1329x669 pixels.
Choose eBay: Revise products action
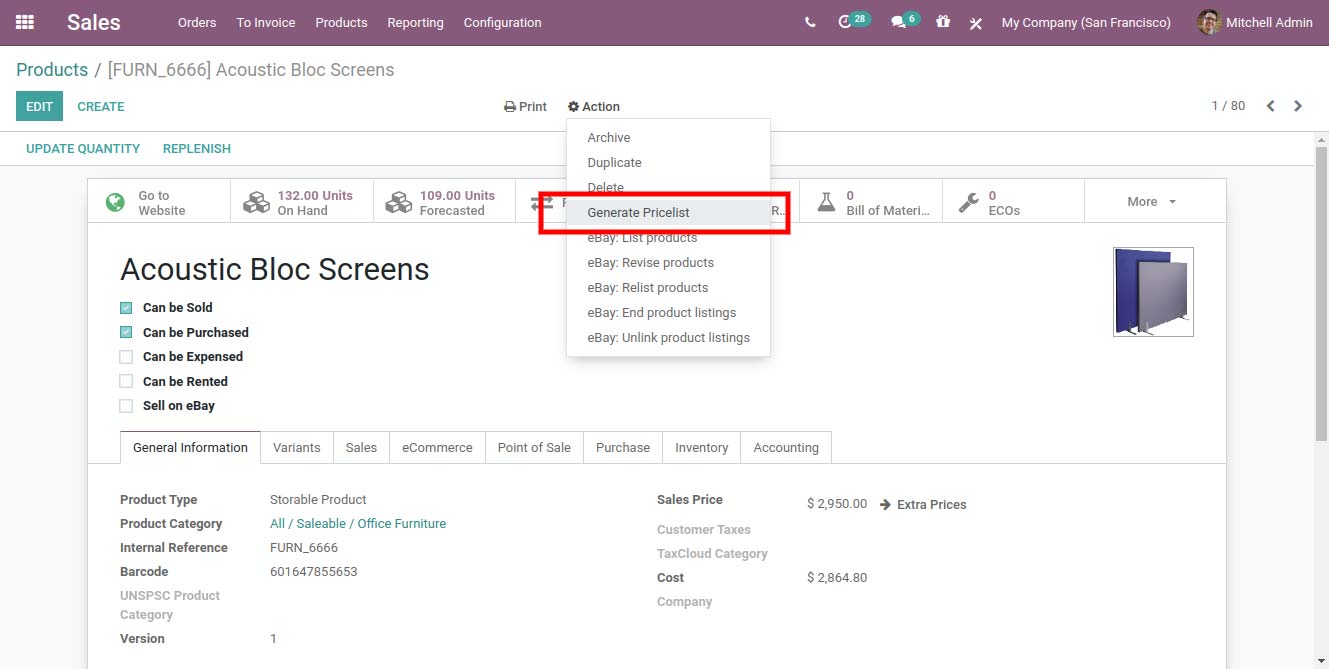click(668, 263)
